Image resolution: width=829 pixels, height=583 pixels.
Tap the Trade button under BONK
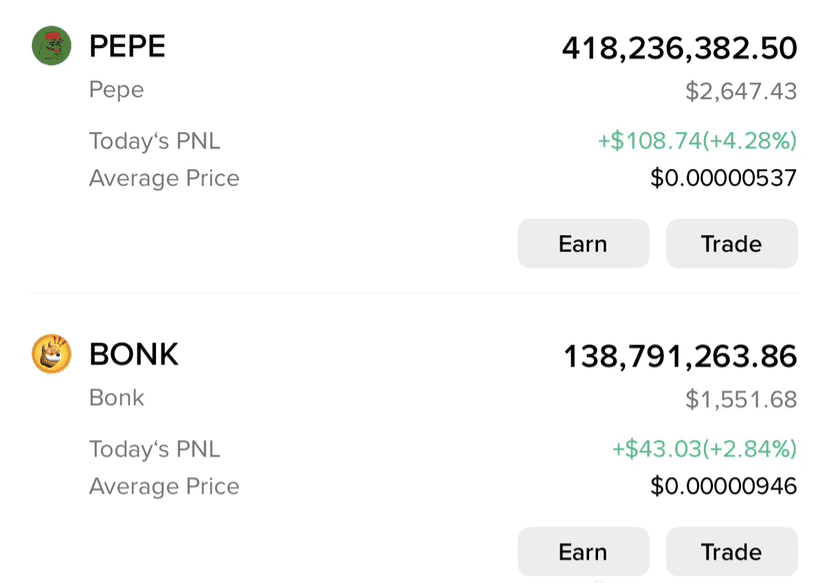(732, 552)
